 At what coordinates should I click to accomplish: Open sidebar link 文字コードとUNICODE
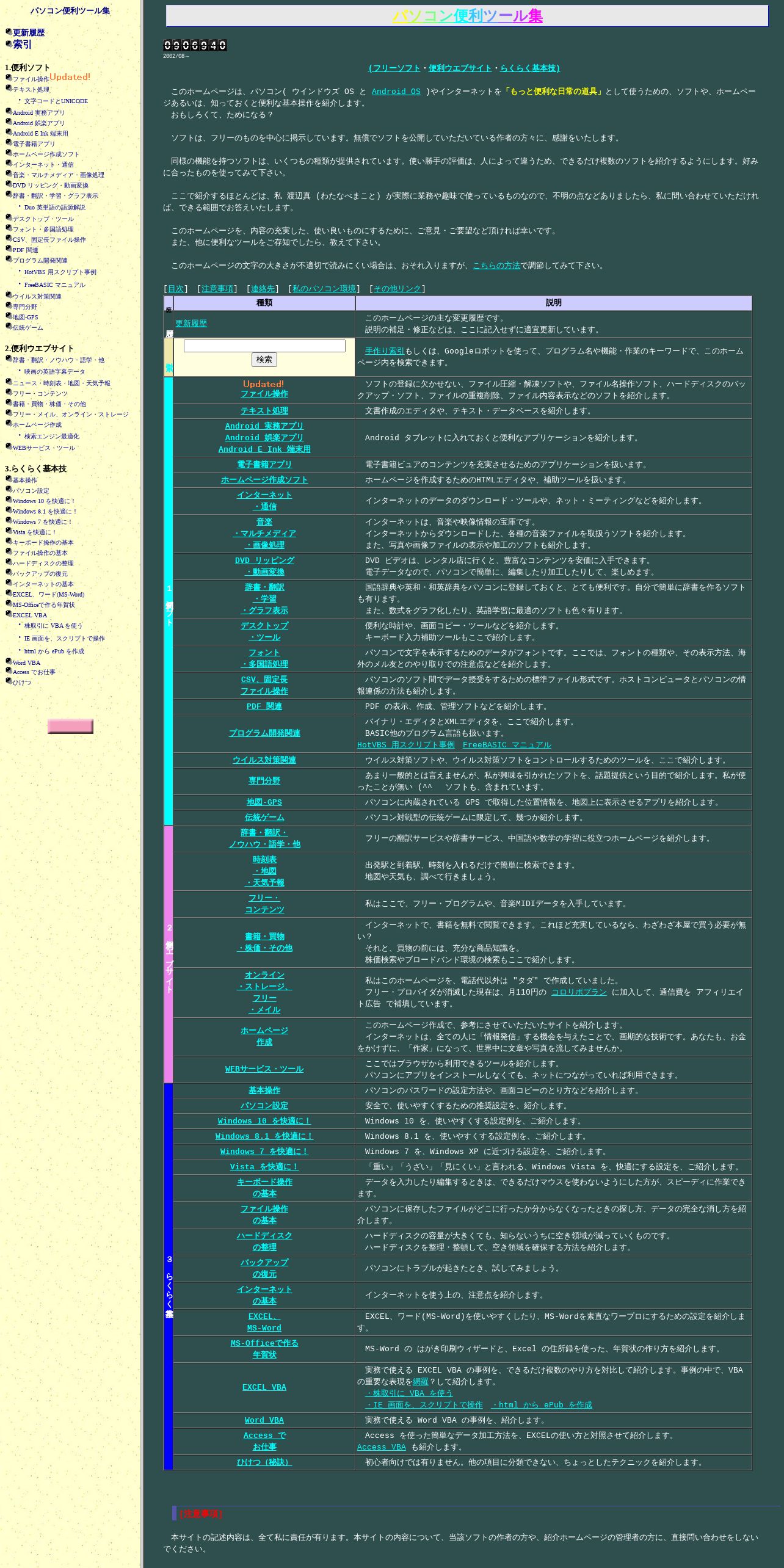pyautogui.click(x=56, y=101)
